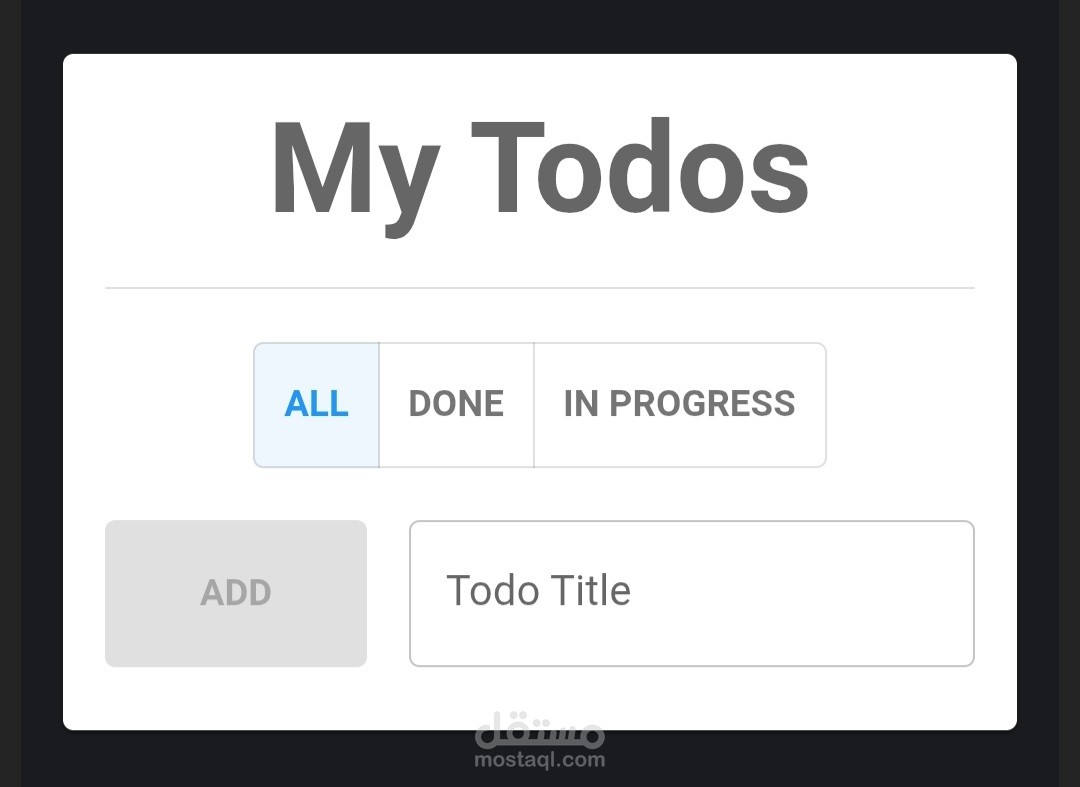Click the greyed-out ADD label
The width and height of the screenshot is (1080, 787).
click(x=236, y=593)
